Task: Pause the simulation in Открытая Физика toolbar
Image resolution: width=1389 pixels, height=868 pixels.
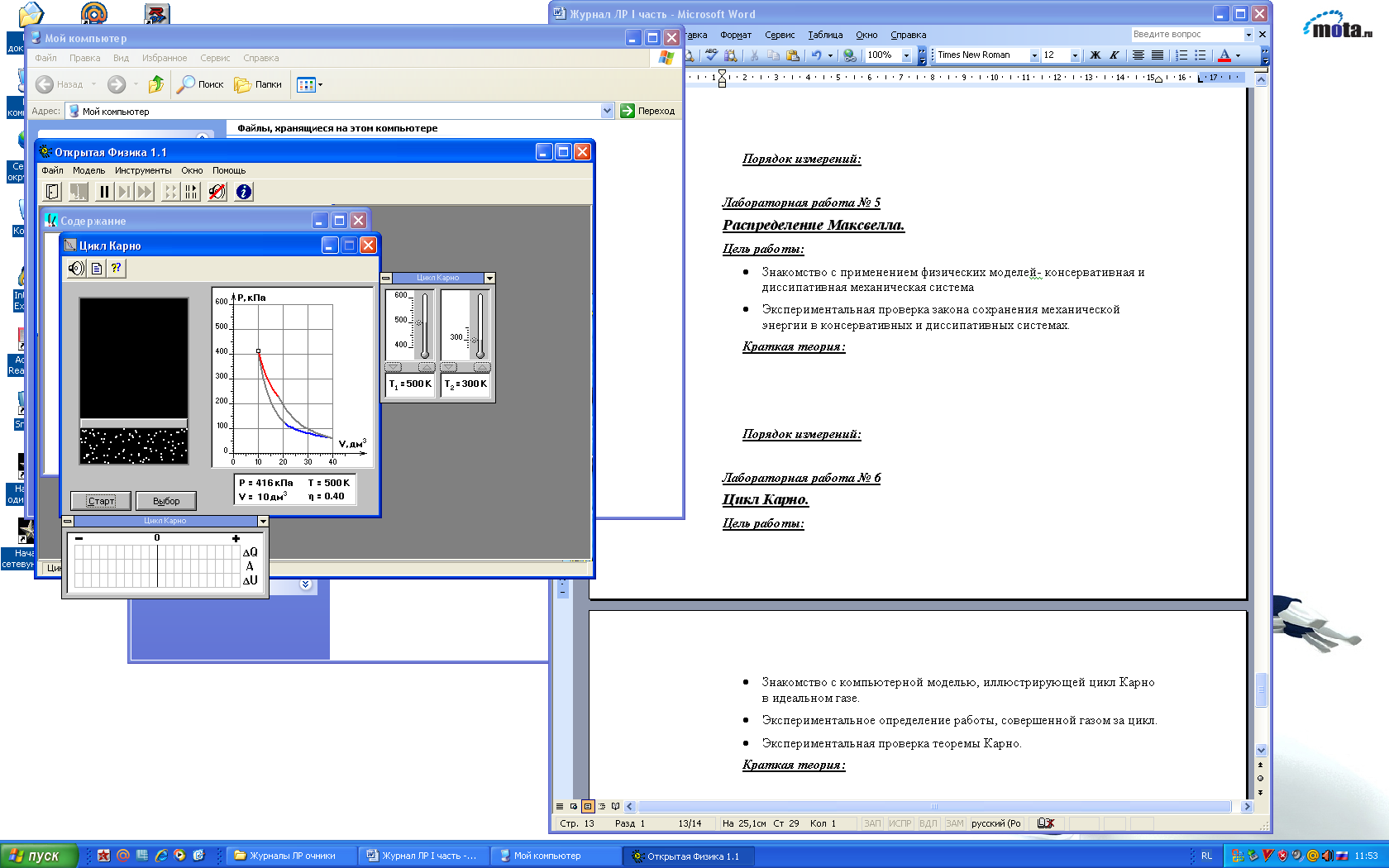Action: tap(104, 192)
